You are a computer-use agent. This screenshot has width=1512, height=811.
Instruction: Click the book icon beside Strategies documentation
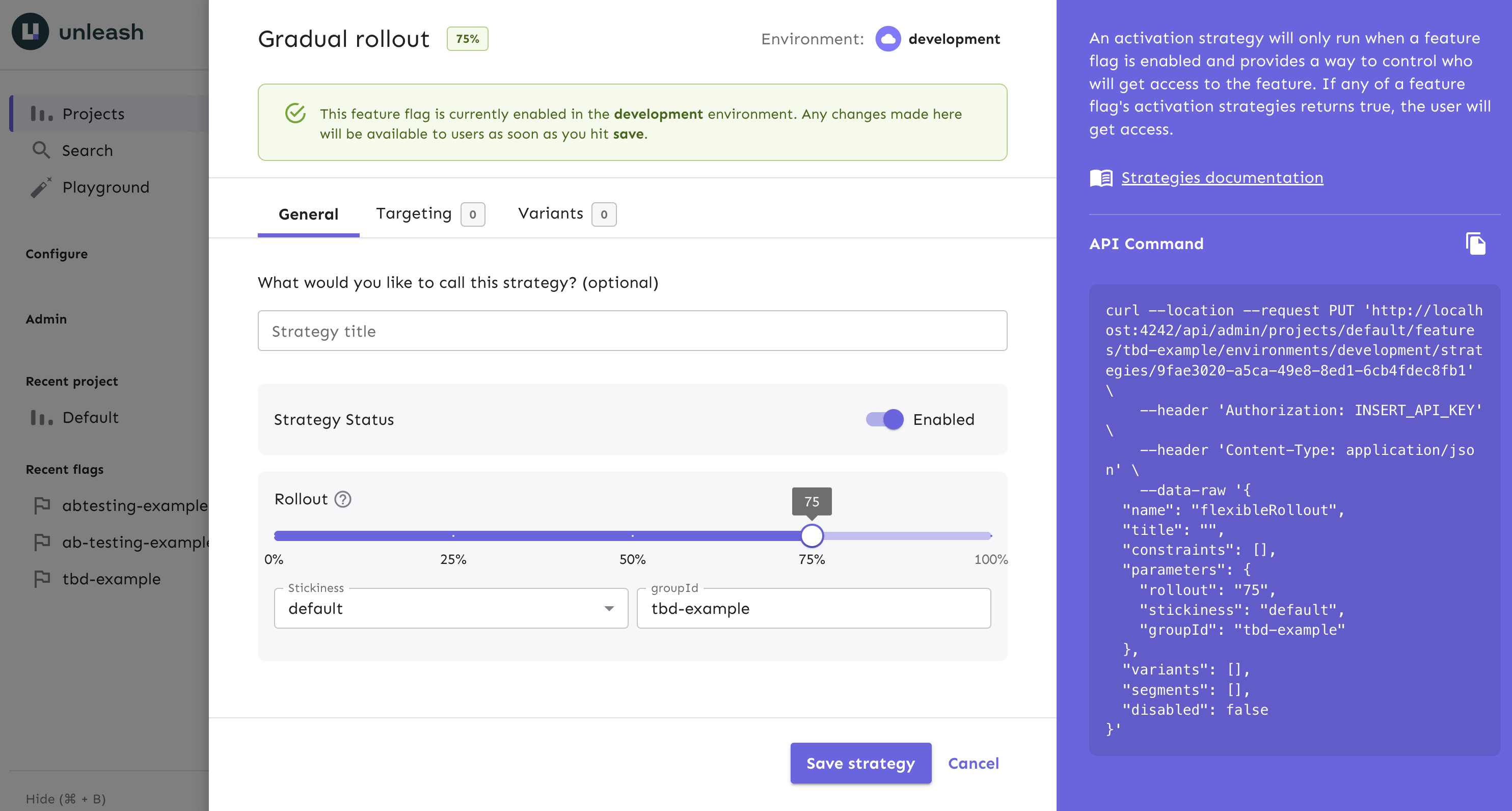1102,177
